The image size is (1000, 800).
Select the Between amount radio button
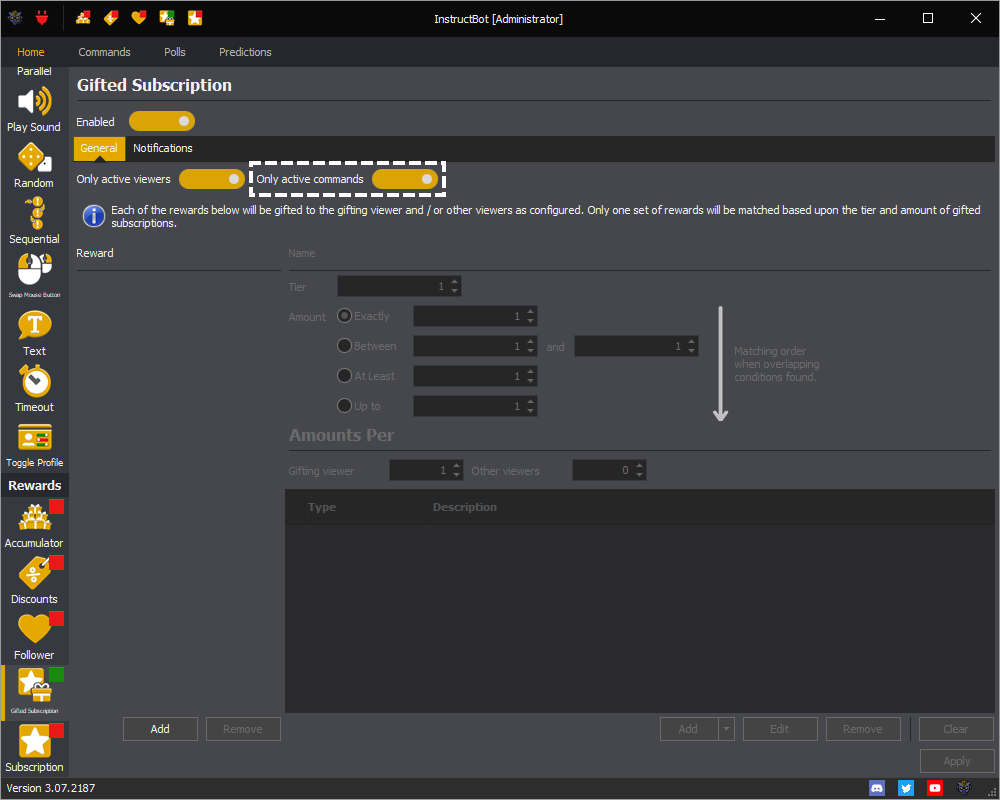[x=344, y=346]
